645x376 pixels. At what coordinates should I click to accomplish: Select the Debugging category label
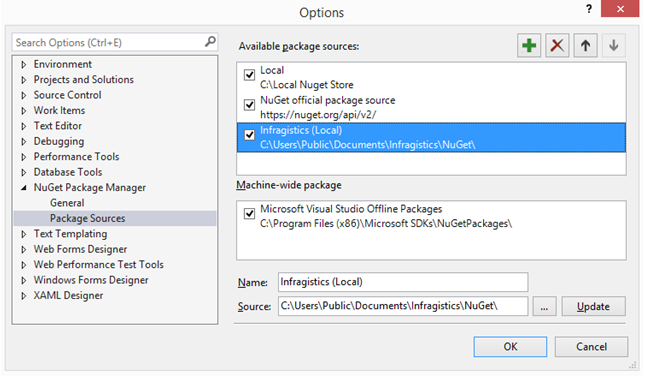point(59,142)
